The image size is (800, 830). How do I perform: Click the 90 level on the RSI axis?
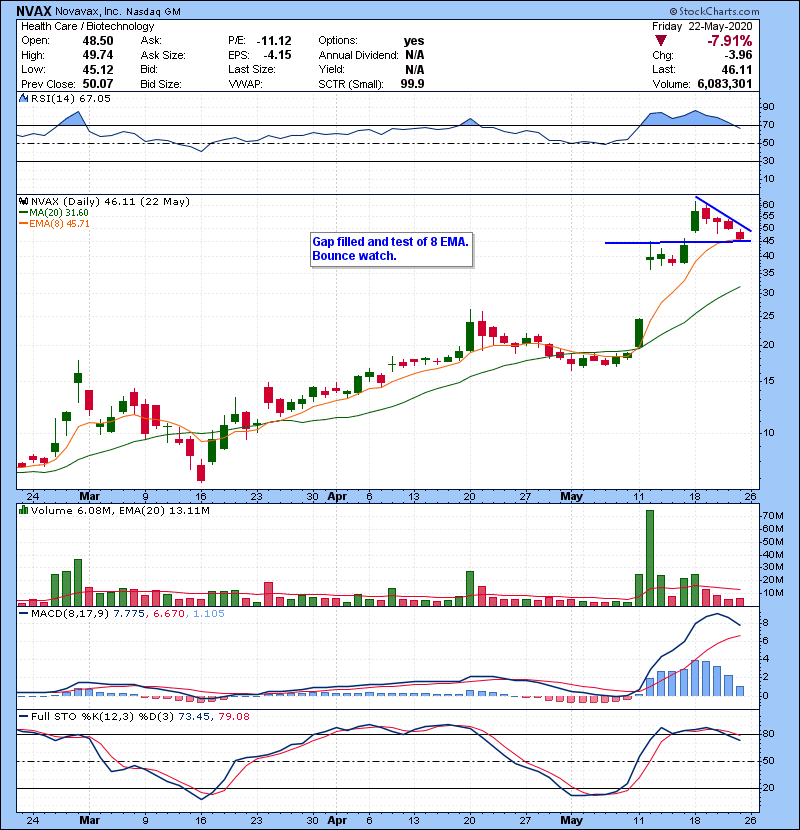[768, 107]
